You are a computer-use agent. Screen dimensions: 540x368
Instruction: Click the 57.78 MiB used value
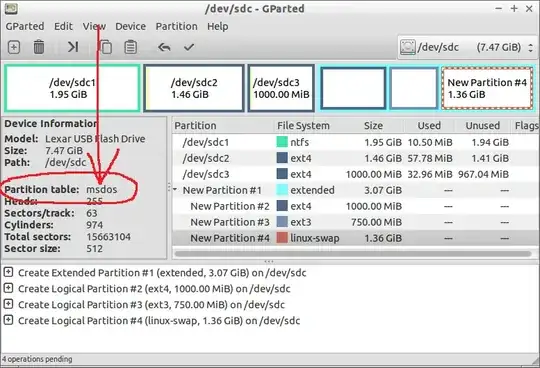click(x=430, y=158)
